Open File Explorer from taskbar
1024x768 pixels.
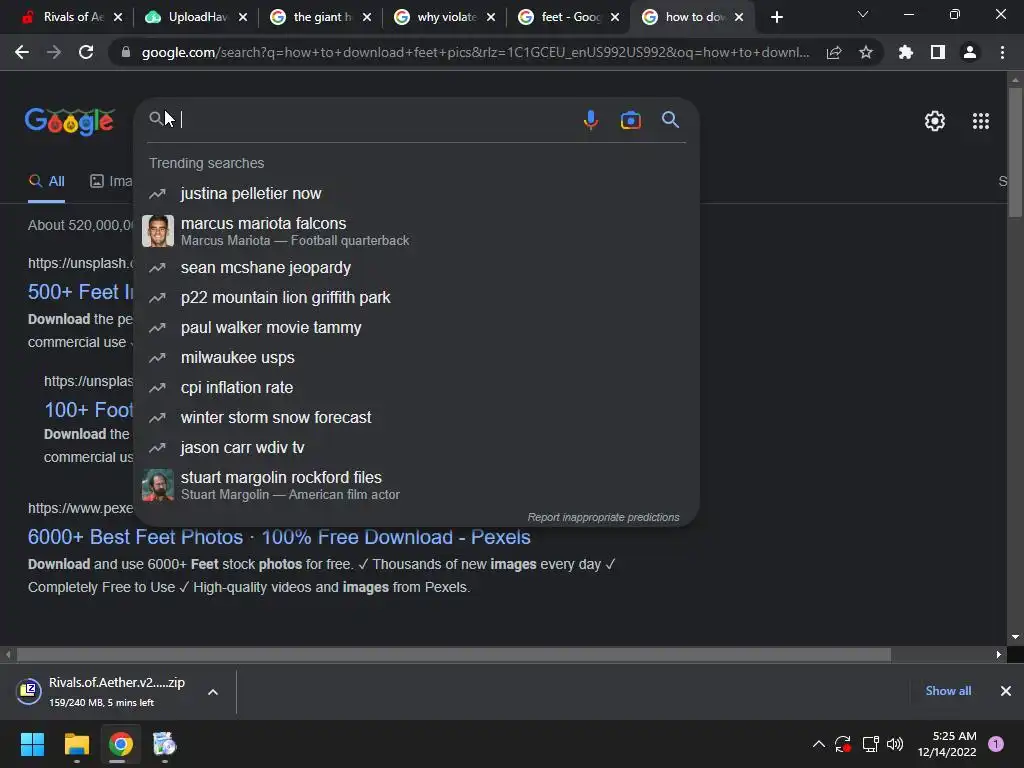(76, 744)
